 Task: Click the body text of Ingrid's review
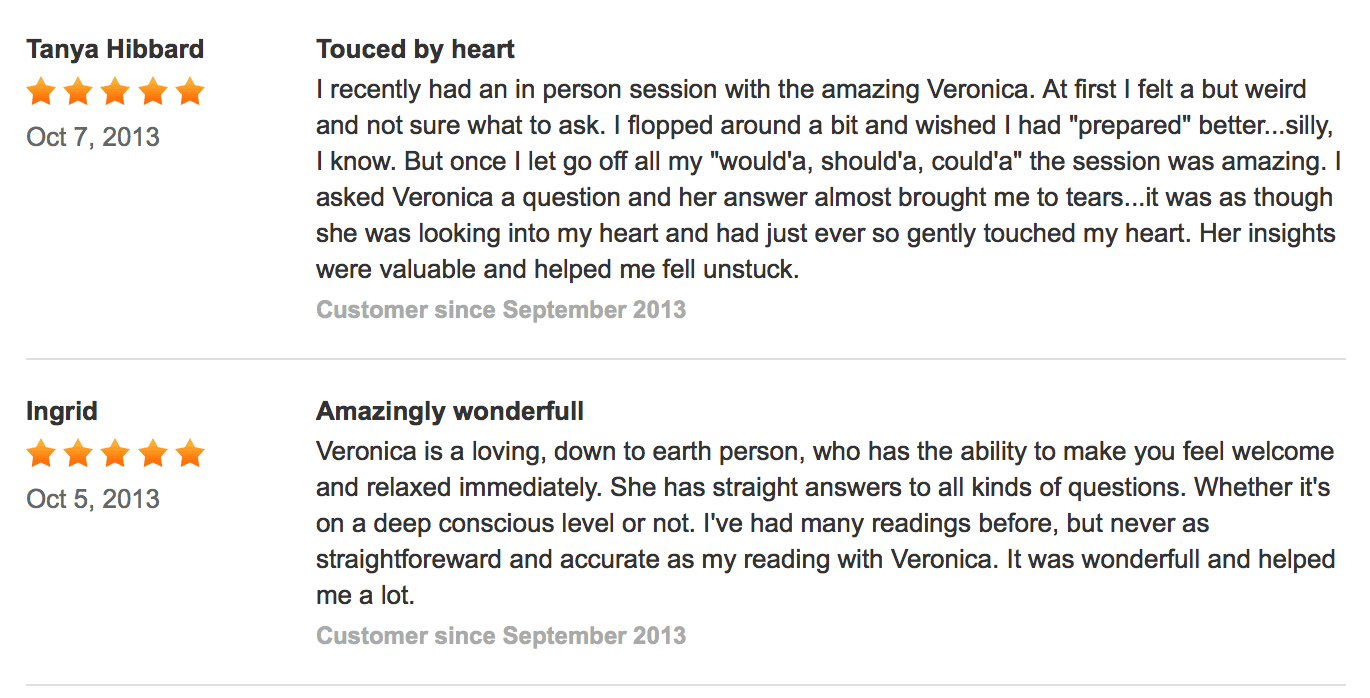click(x=826, y=523)
